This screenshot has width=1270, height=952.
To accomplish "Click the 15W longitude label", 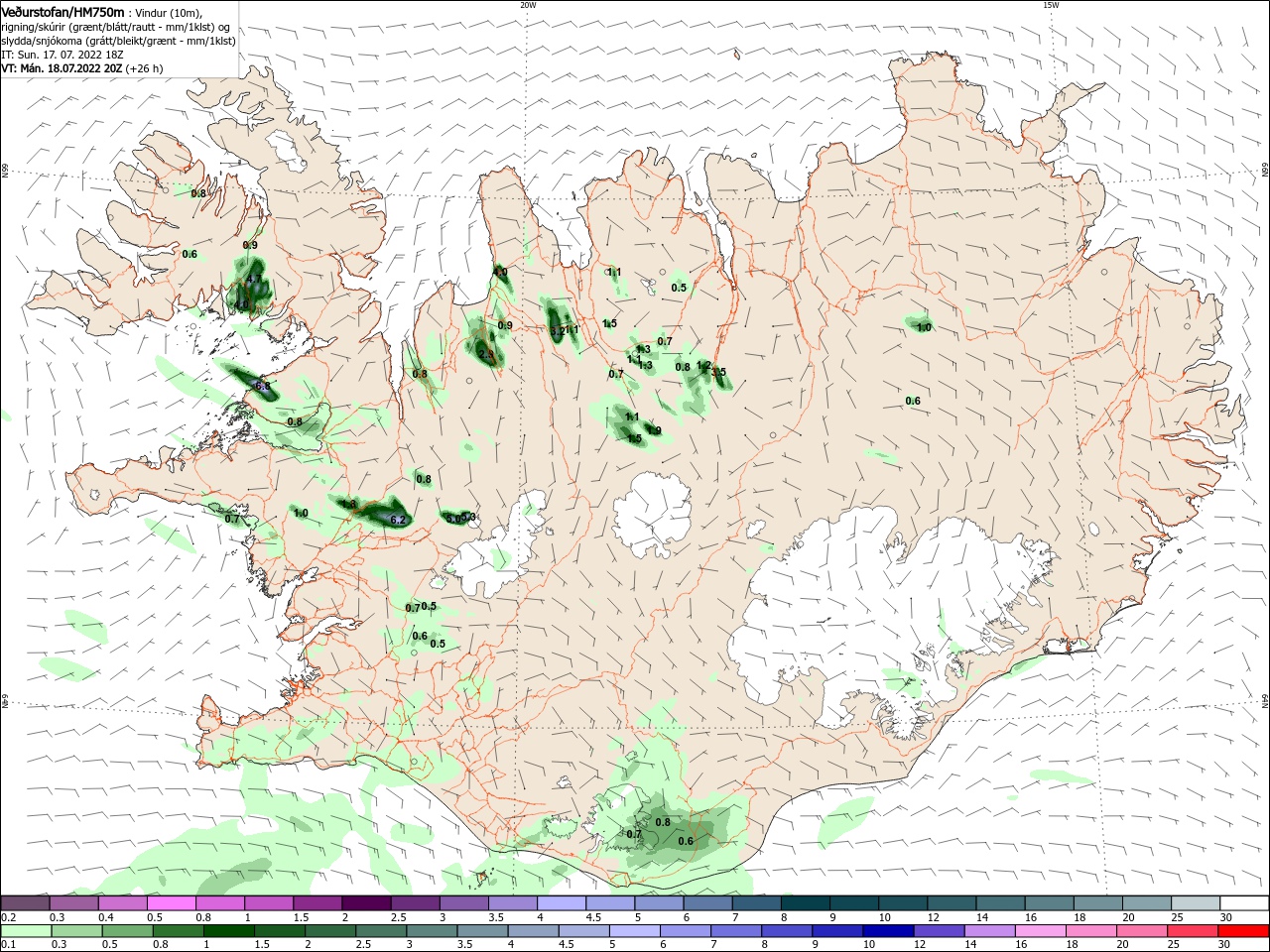I will pyautogui.click(x=1051, y=5).
